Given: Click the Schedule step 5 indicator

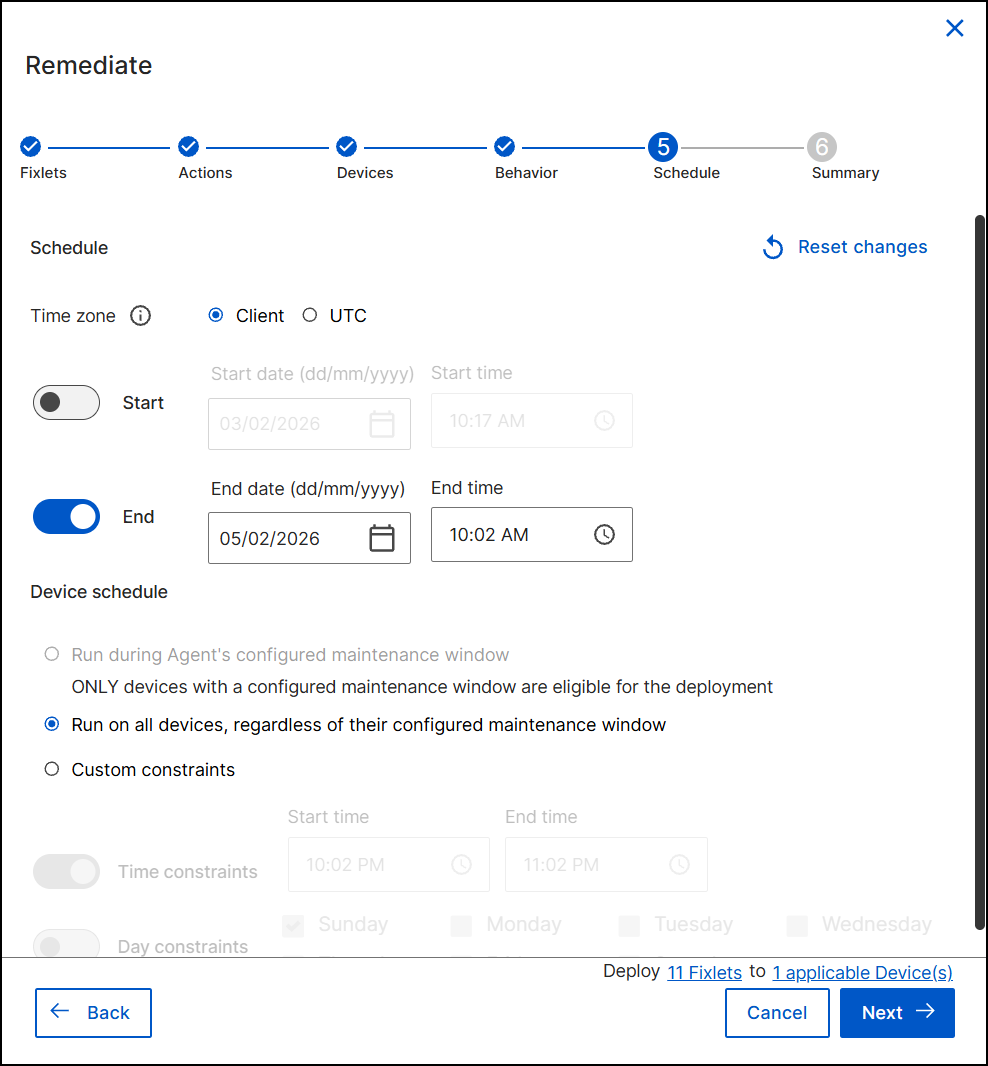Looking at the screenshot, I should 663,147.
